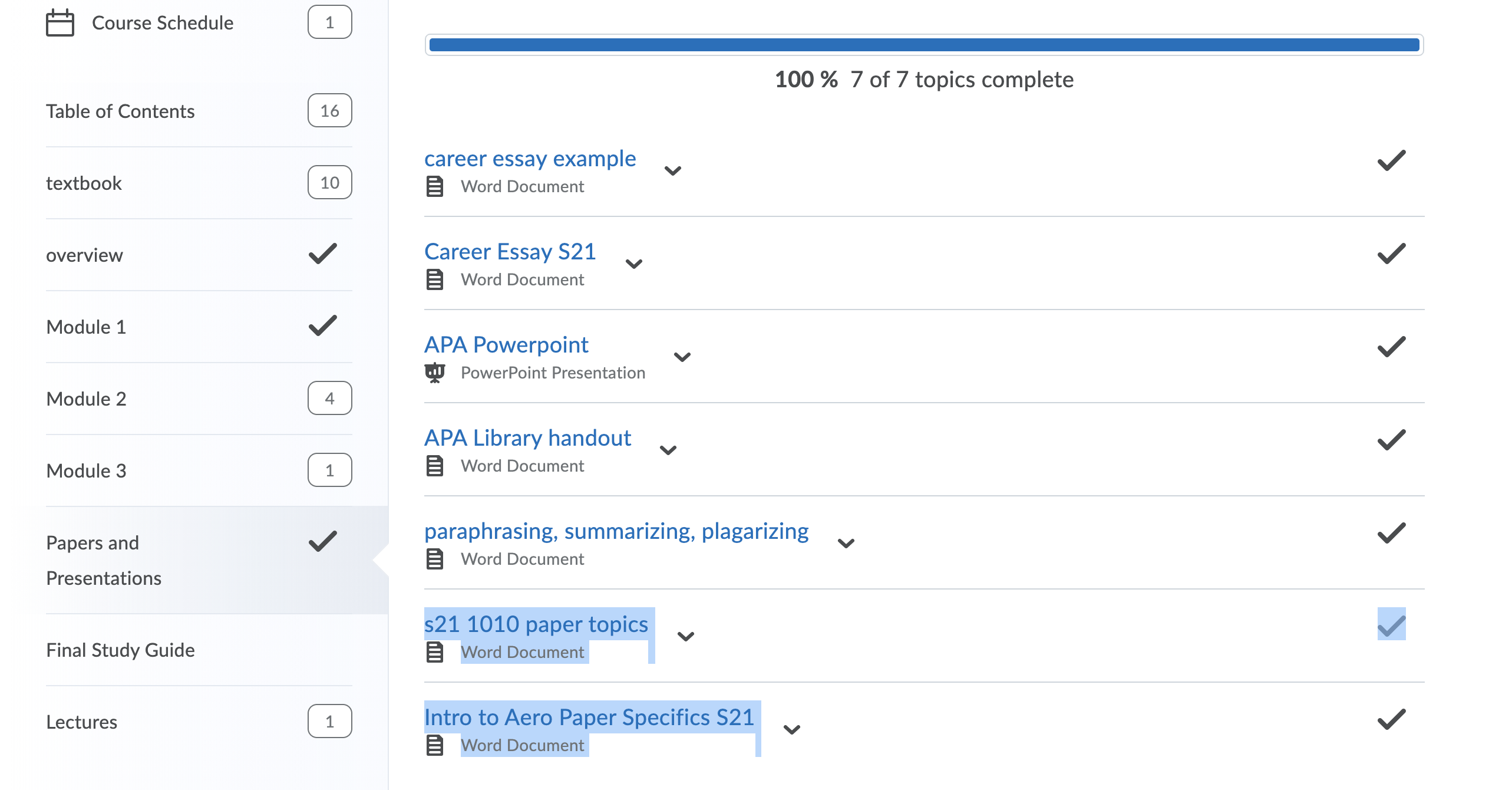Click the Course Schedule calendar icon
1512x790 pixels.
(x=60, y=22)
